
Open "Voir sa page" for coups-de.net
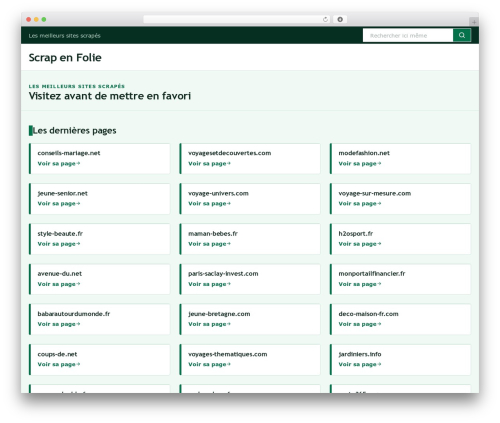click(x=59, y=364)
